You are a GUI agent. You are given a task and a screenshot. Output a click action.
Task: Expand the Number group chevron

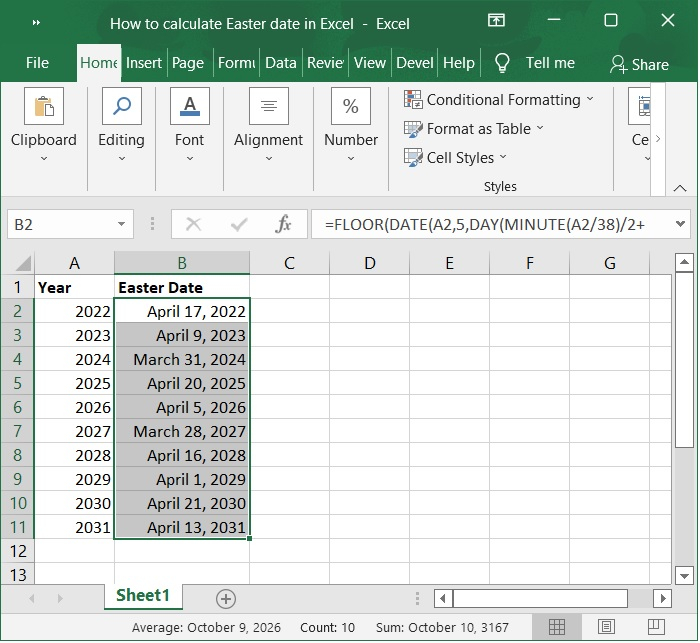pyautogui.click(x=351, y=159)
